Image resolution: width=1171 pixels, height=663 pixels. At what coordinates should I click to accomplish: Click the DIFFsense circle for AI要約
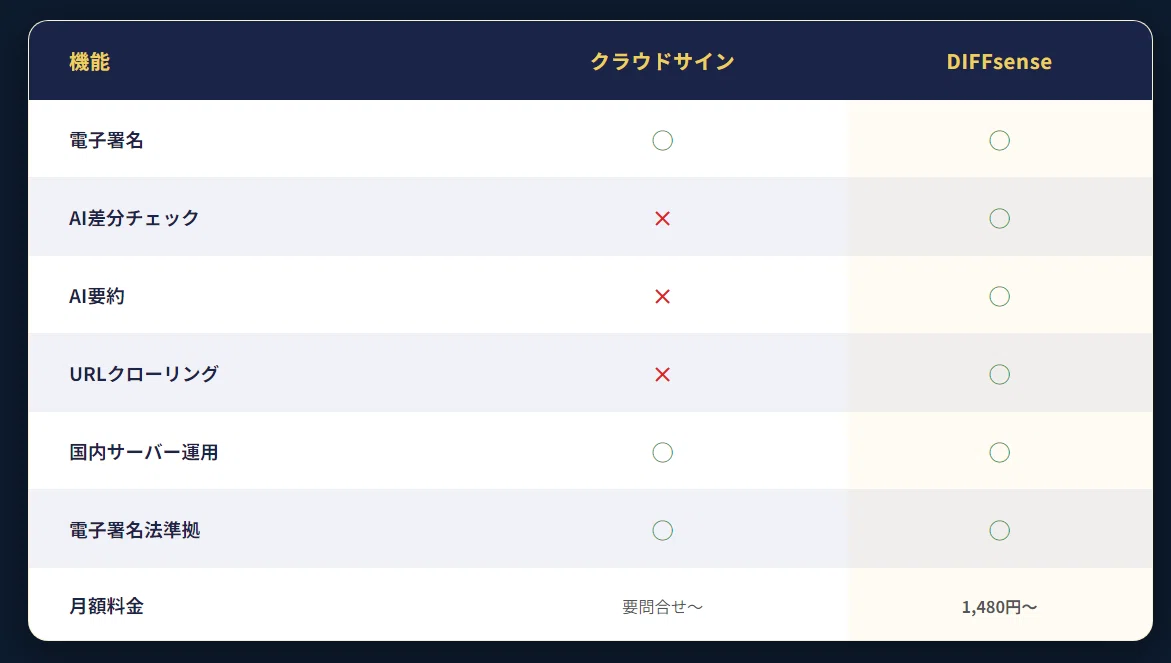click(999, 296)
